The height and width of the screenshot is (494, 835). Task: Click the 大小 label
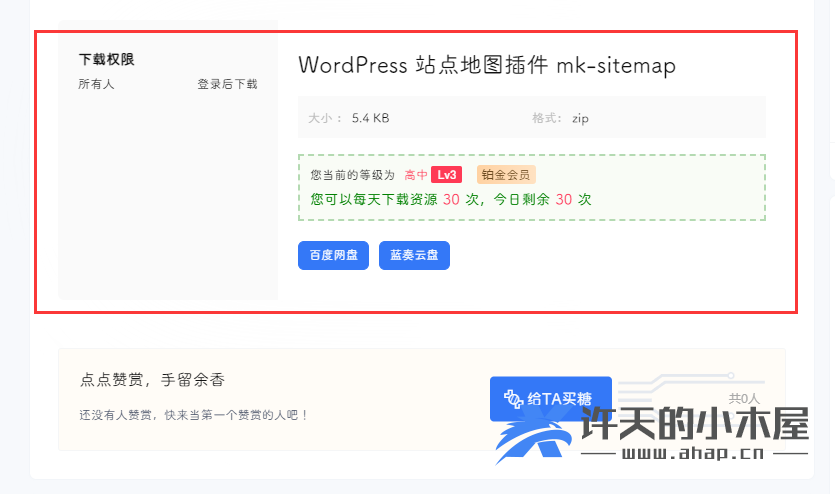(324, 118)
